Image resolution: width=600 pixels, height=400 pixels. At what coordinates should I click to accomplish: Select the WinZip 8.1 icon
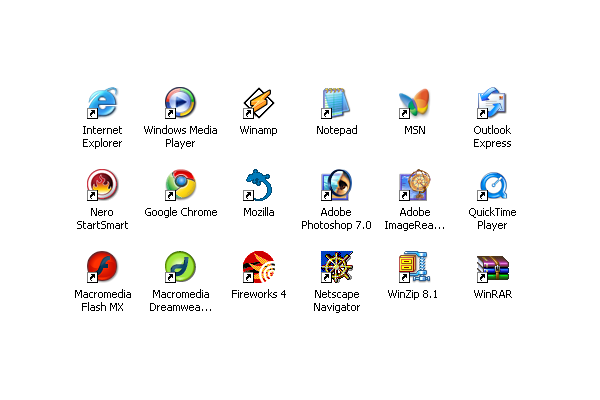coord(414,267)
